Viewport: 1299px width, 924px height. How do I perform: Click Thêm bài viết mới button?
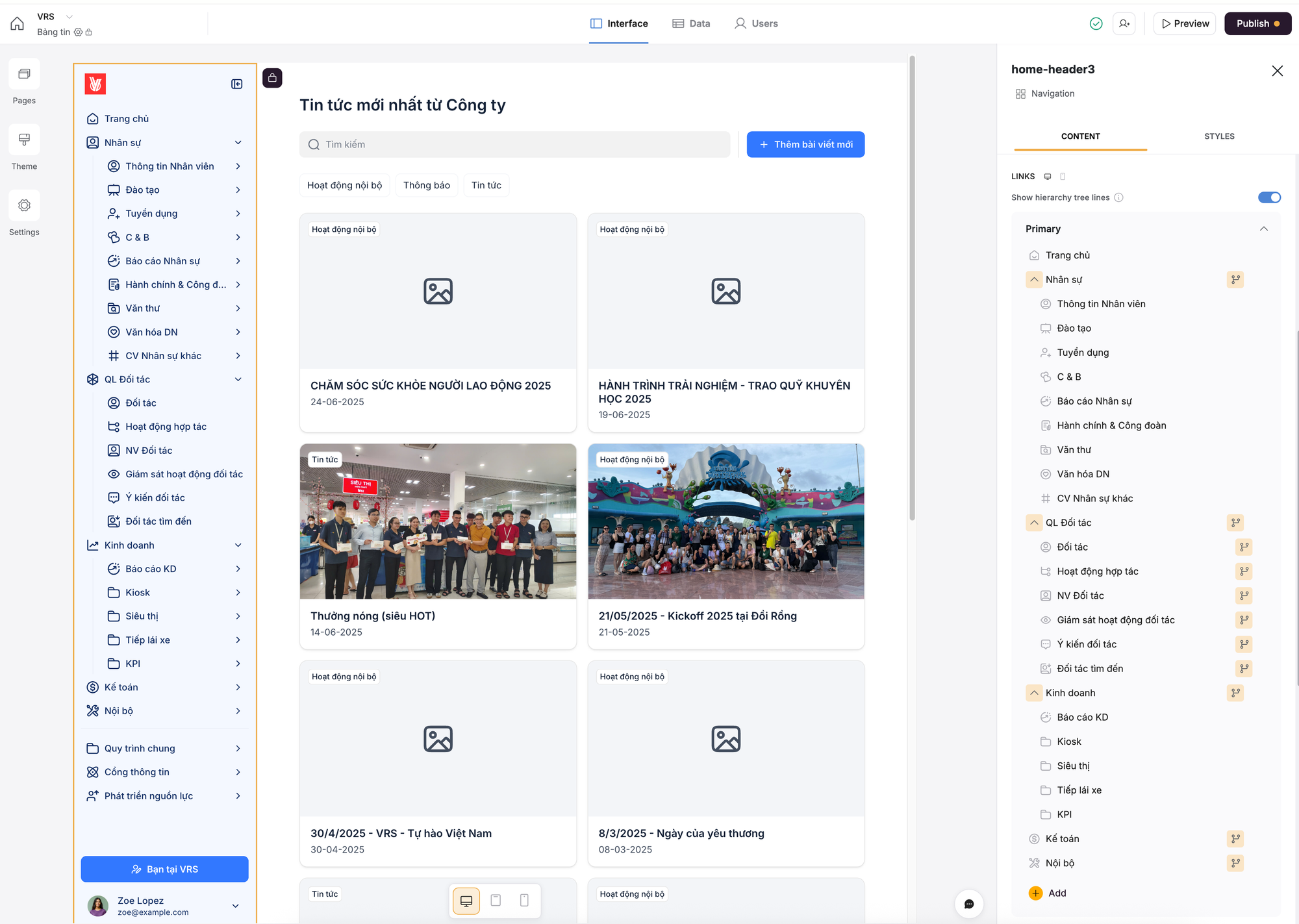(805, 144)
